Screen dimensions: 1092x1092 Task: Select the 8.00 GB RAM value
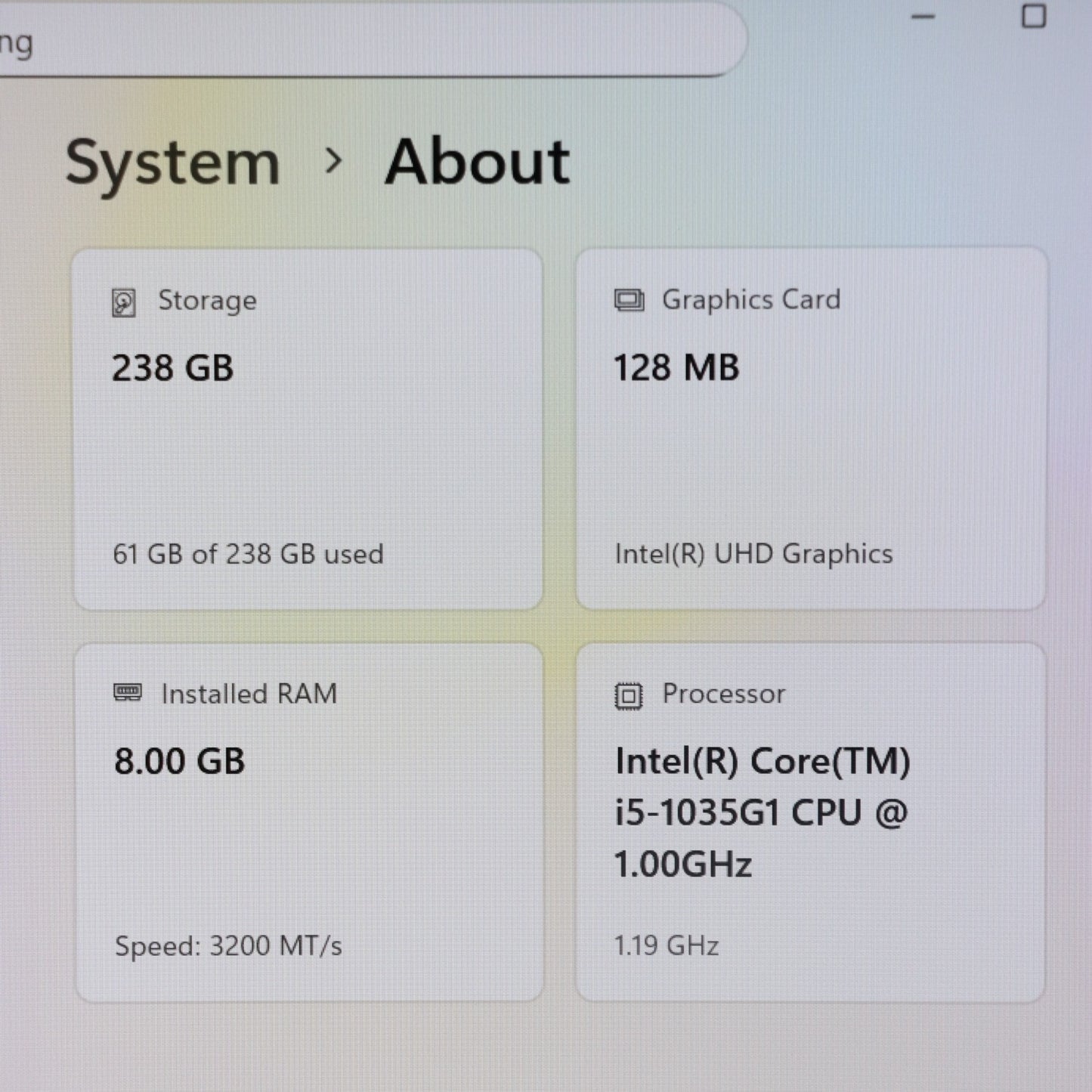(180, 761)
